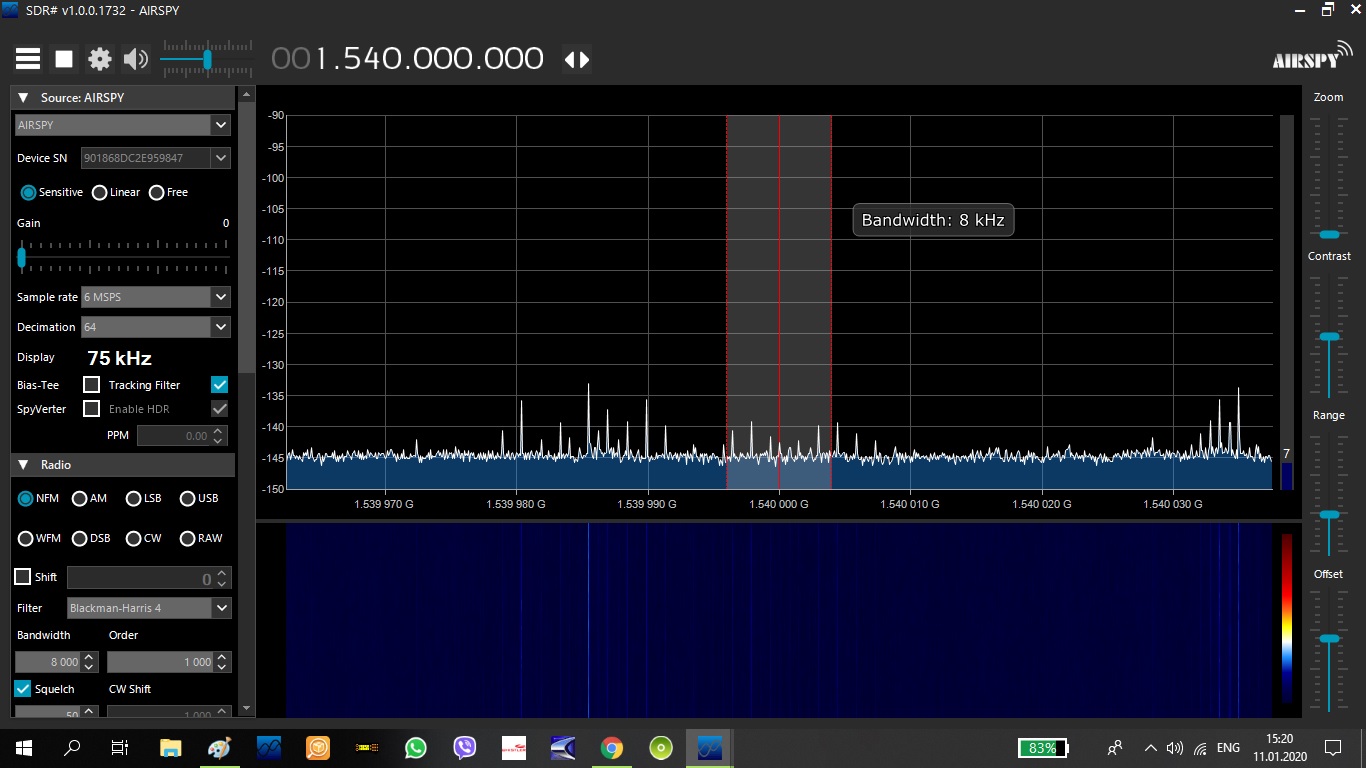Viewport: 1366px width, 768px height.
Task: Open the Windows notification center
Action: pos(1332,747)
